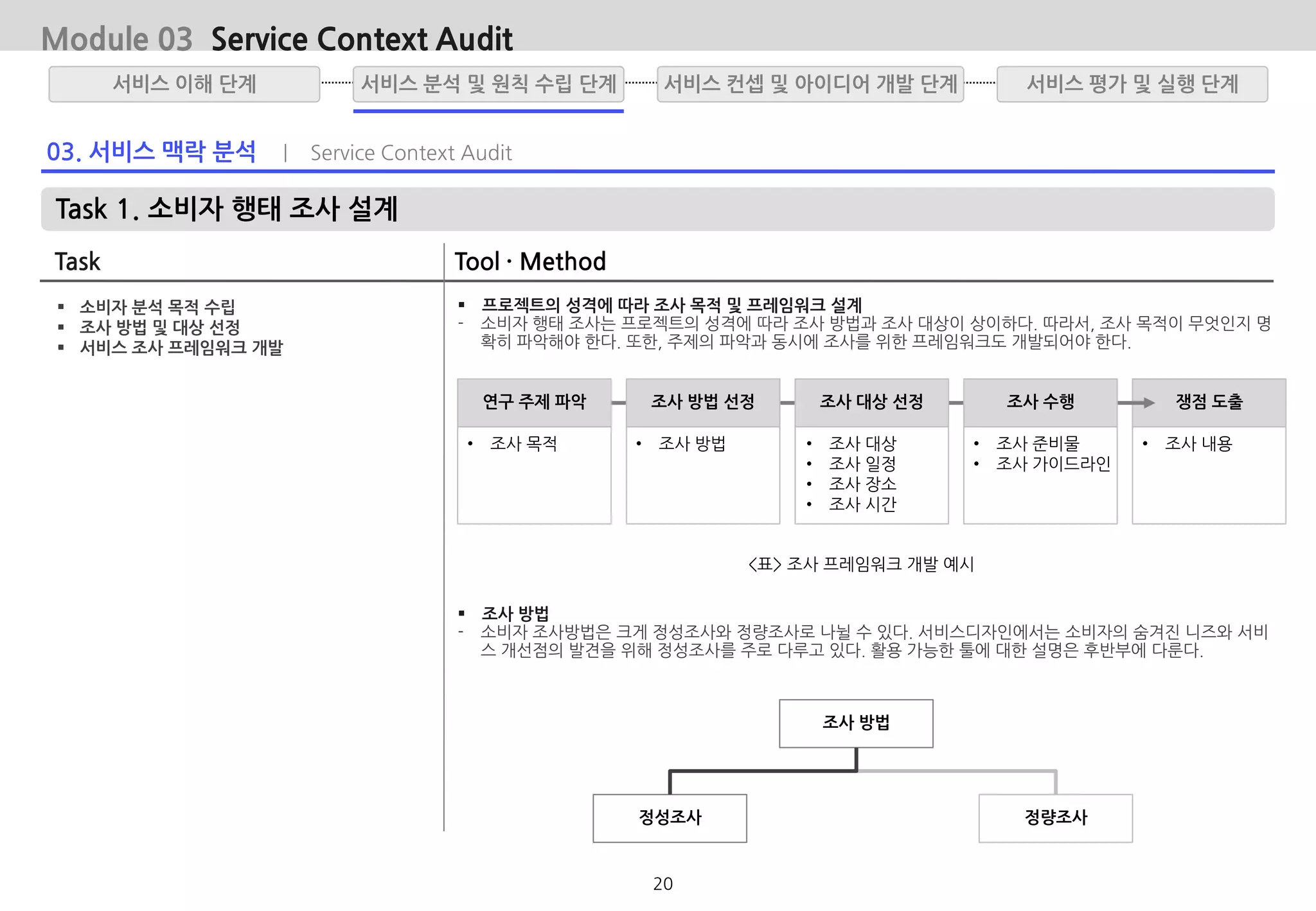Screen dimensions: 1316x911
Task: Click the Tool · Method column header
Action: point(530,261)
